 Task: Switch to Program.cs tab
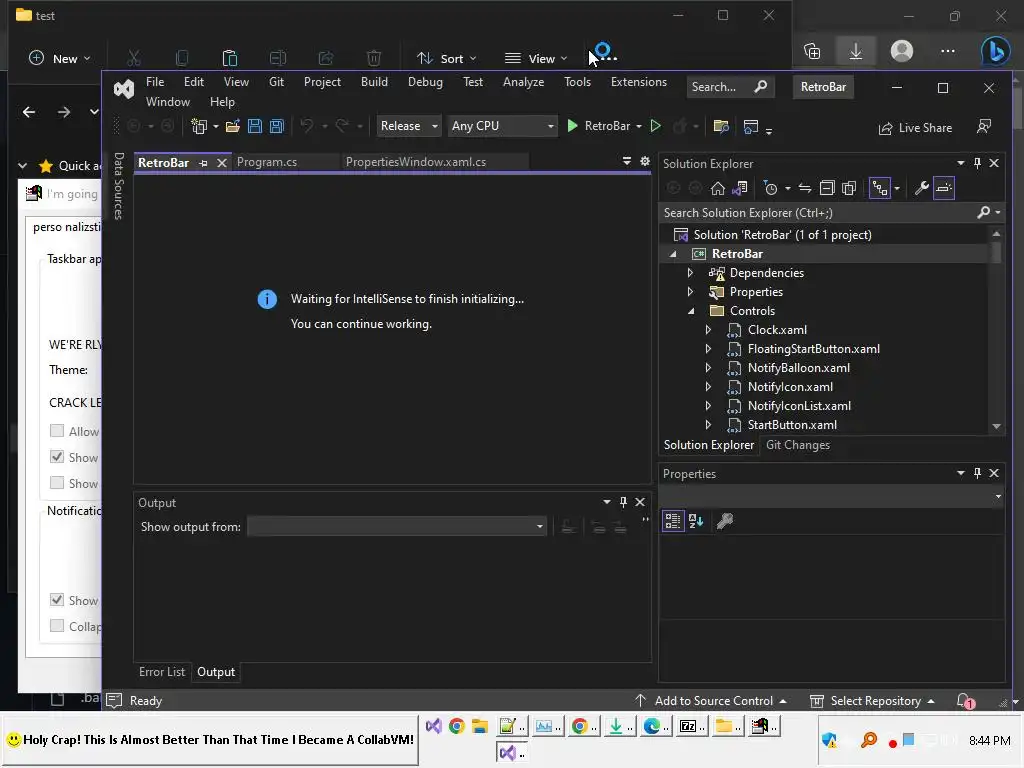tap(266, 162)
